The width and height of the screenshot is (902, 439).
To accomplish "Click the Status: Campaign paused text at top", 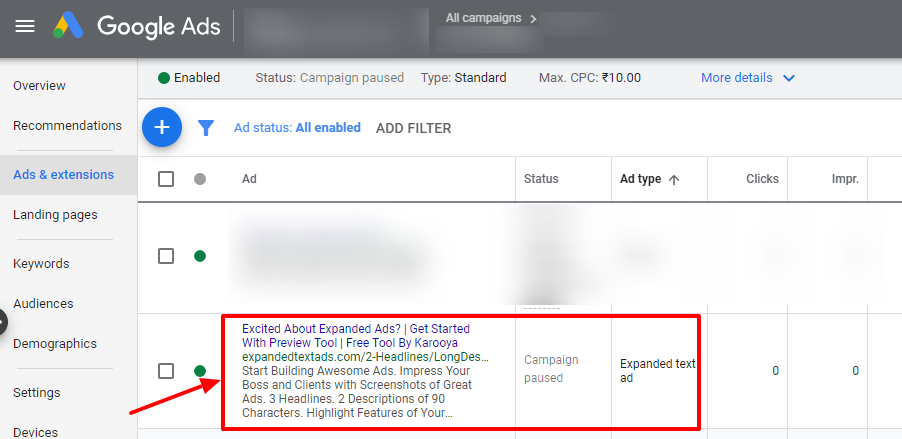I will pos(330,78).
